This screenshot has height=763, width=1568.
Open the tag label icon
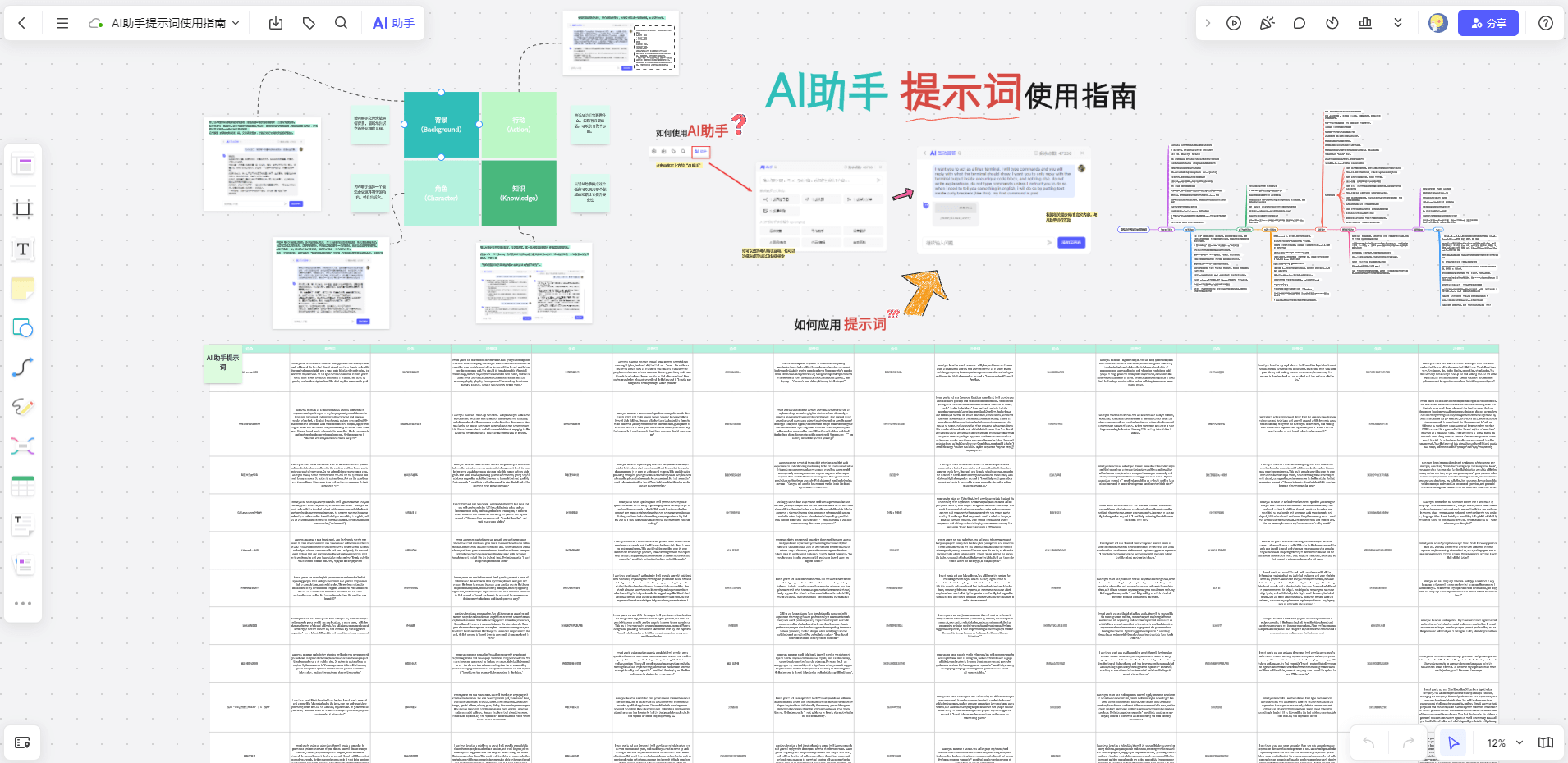click(x=309, y=23)
